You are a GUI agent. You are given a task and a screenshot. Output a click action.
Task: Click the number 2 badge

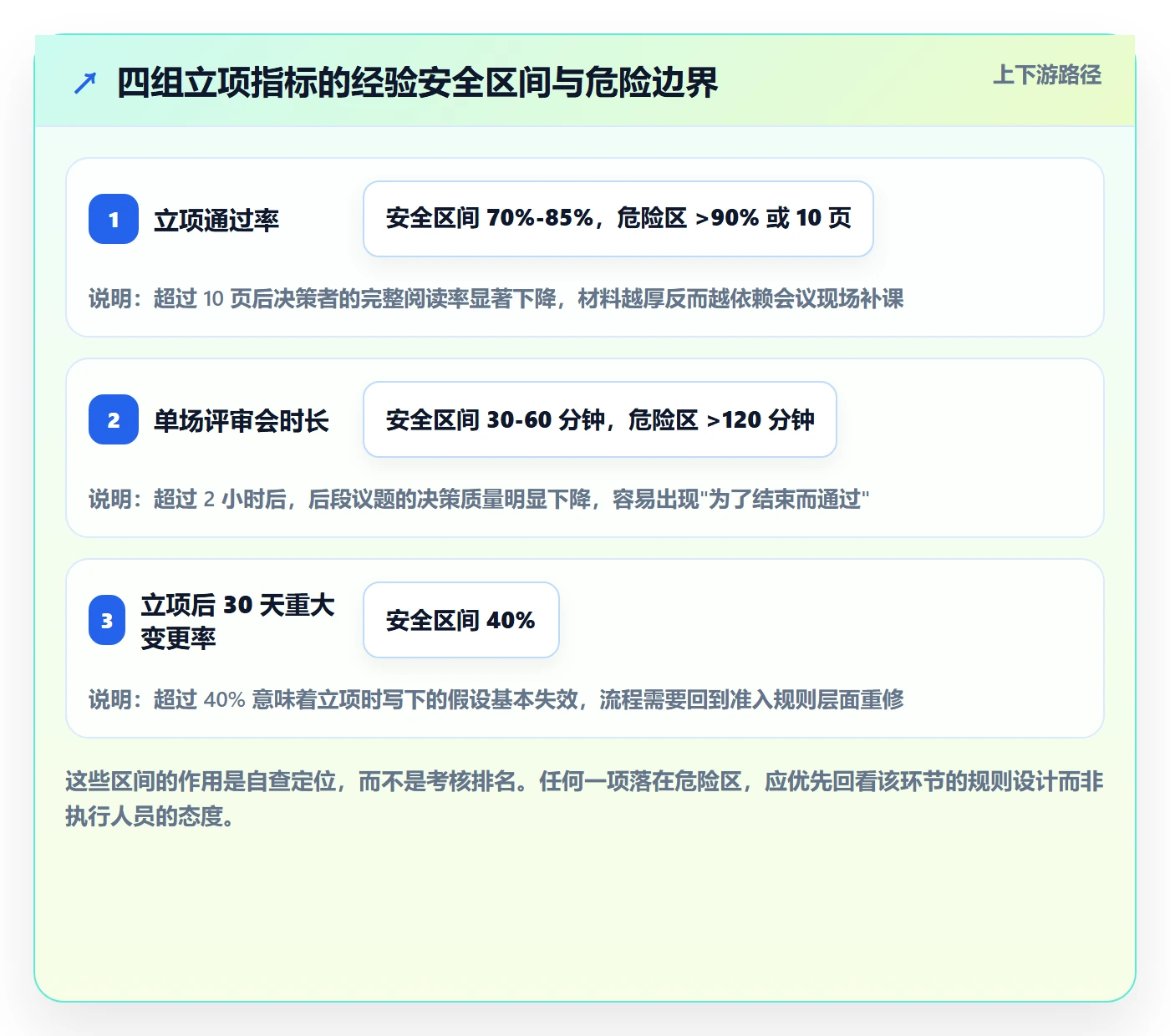pyautogui.click(x=114, y=419)
